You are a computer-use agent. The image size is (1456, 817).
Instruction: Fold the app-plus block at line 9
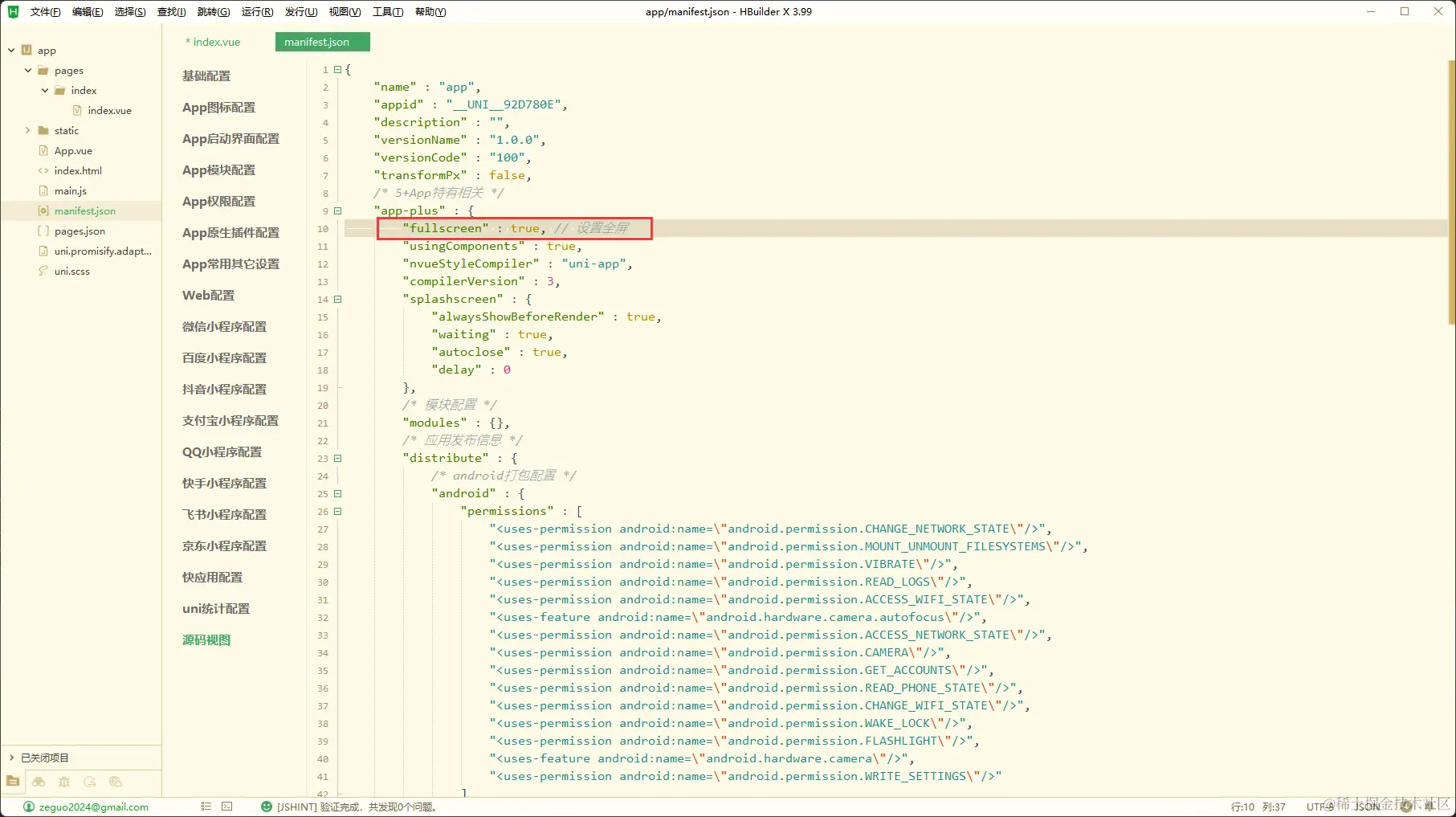[338, 211]
